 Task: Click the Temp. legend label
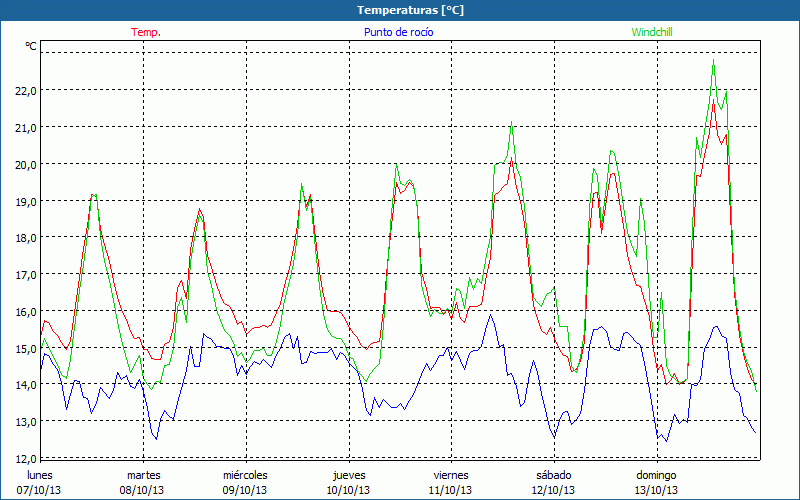tap(146, 32)
